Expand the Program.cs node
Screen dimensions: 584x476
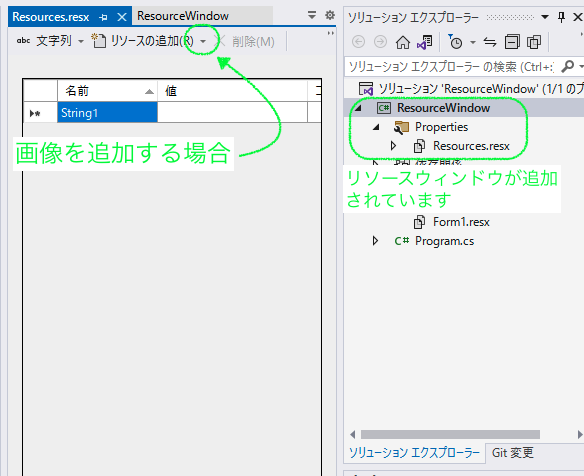(x=375, y=241)
